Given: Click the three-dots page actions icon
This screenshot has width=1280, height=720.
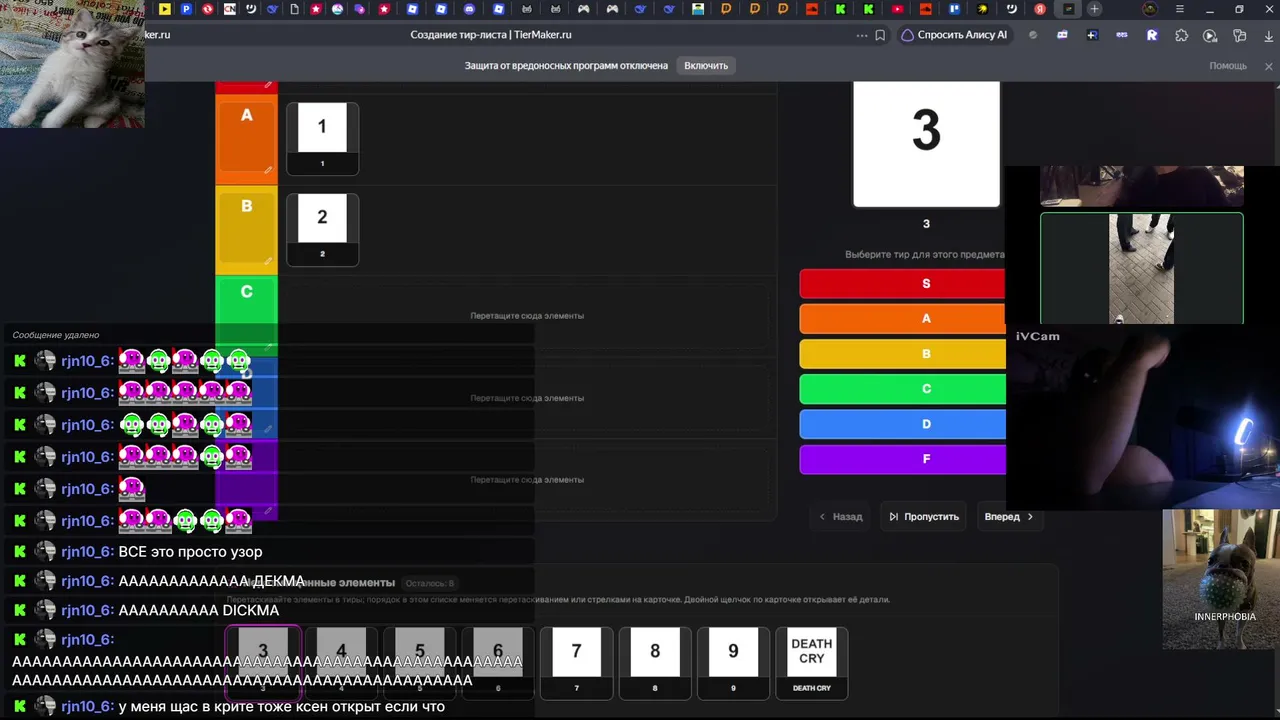Looking at the screenshot, I should (x=862, y=35).
